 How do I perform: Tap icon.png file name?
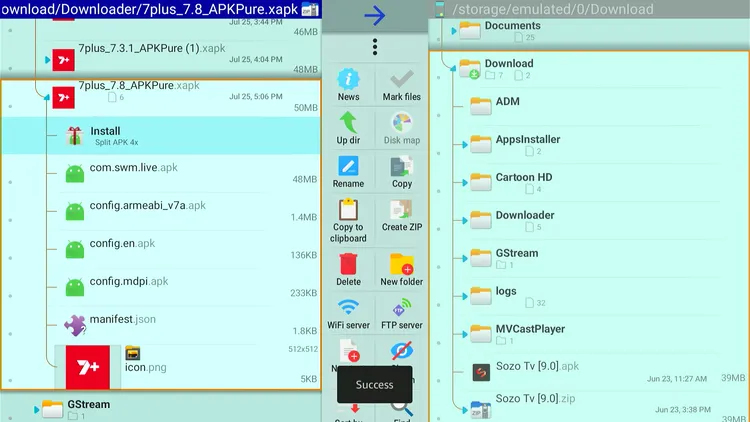[x=145, y=367]
